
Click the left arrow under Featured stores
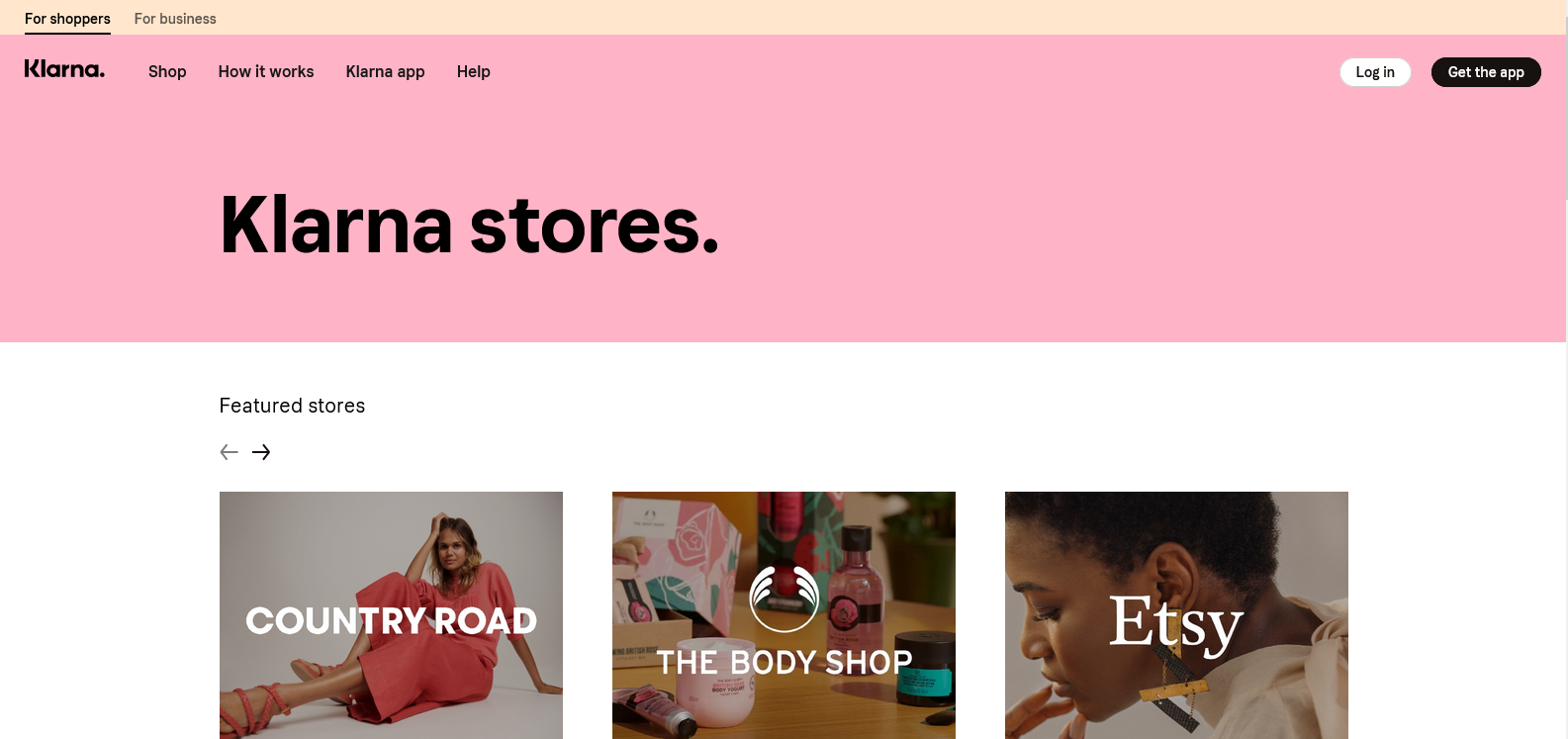229,452
